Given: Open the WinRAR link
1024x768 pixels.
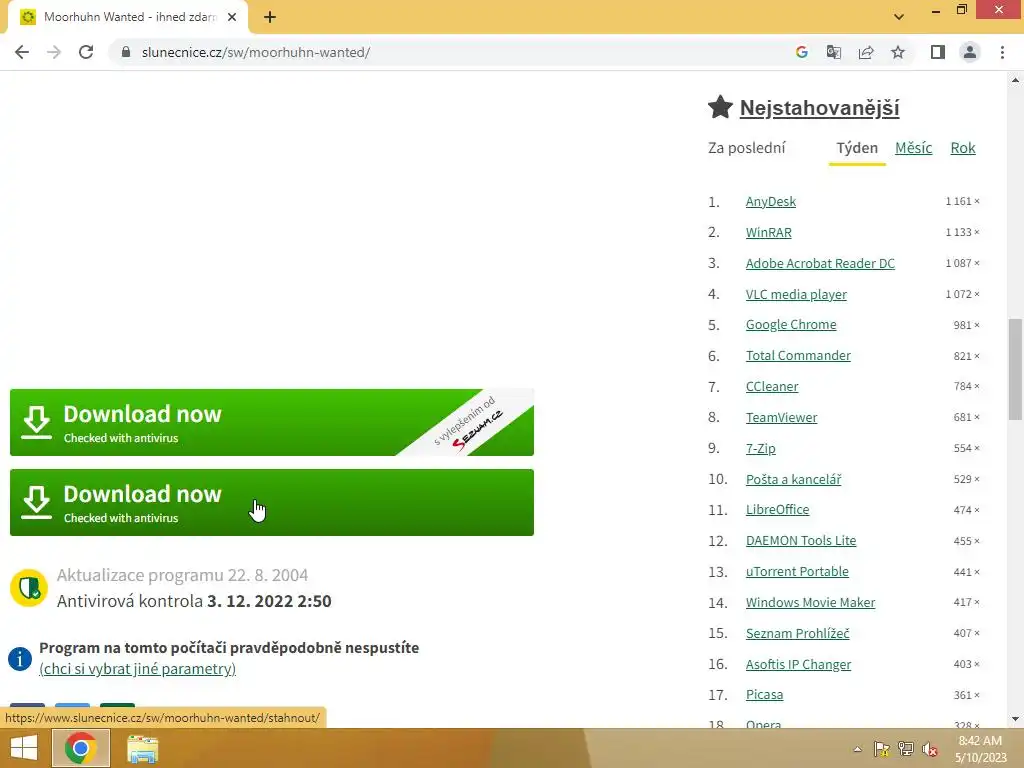Looking at the screenshot, I should (769, 232).
